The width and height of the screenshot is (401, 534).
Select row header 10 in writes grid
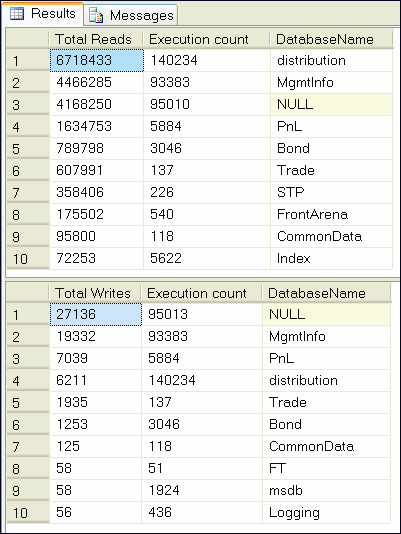point(28,513)
